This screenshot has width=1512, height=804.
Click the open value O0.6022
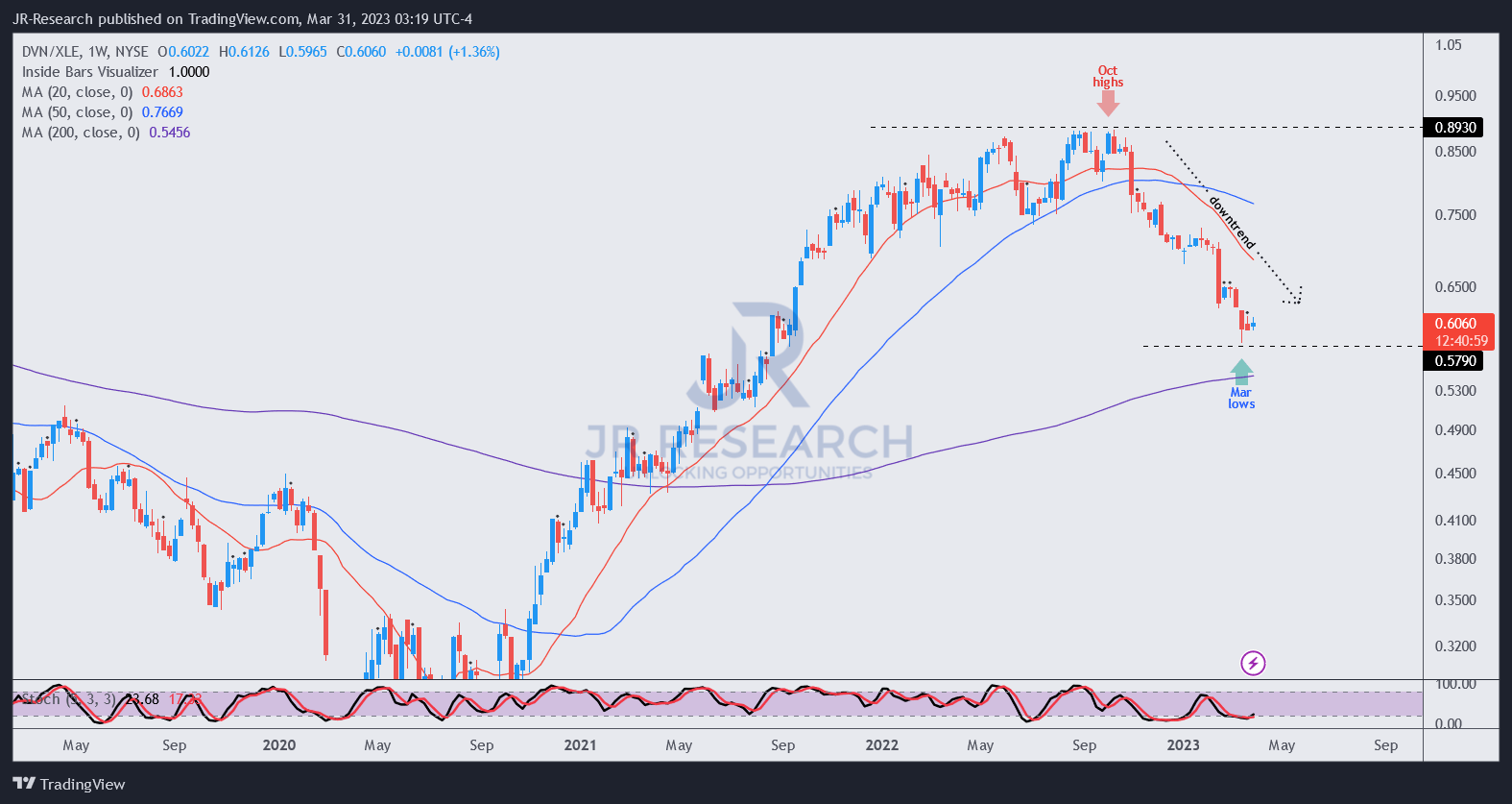click(x=183, y=52)
